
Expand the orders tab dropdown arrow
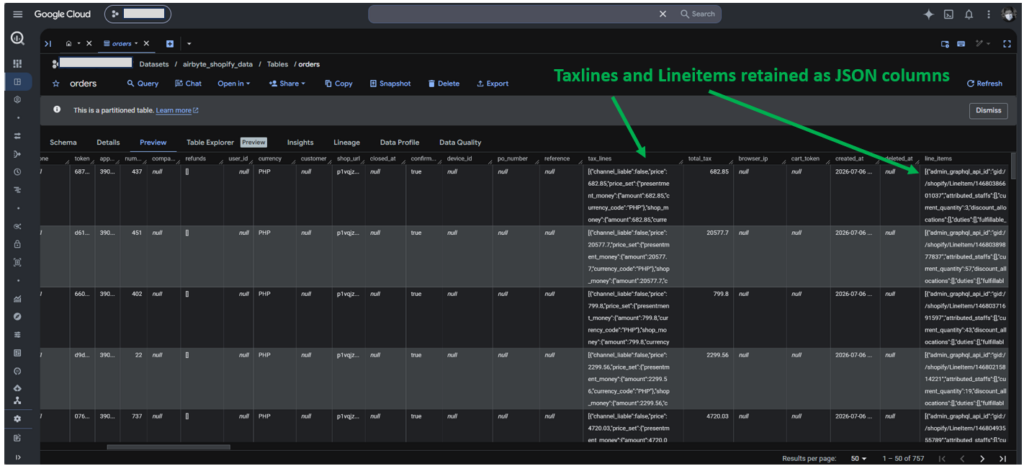tap(136, 44)
